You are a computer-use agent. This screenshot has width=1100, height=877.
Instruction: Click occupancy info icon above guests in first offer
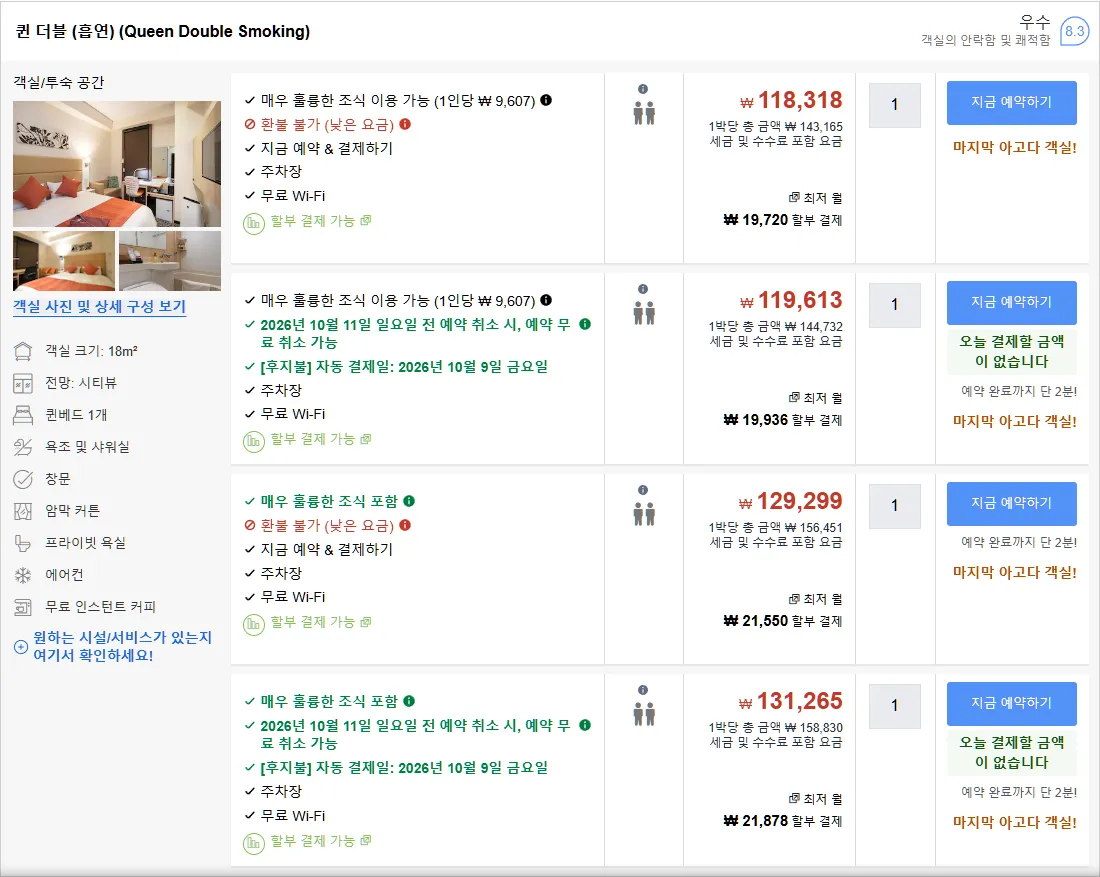643,89
